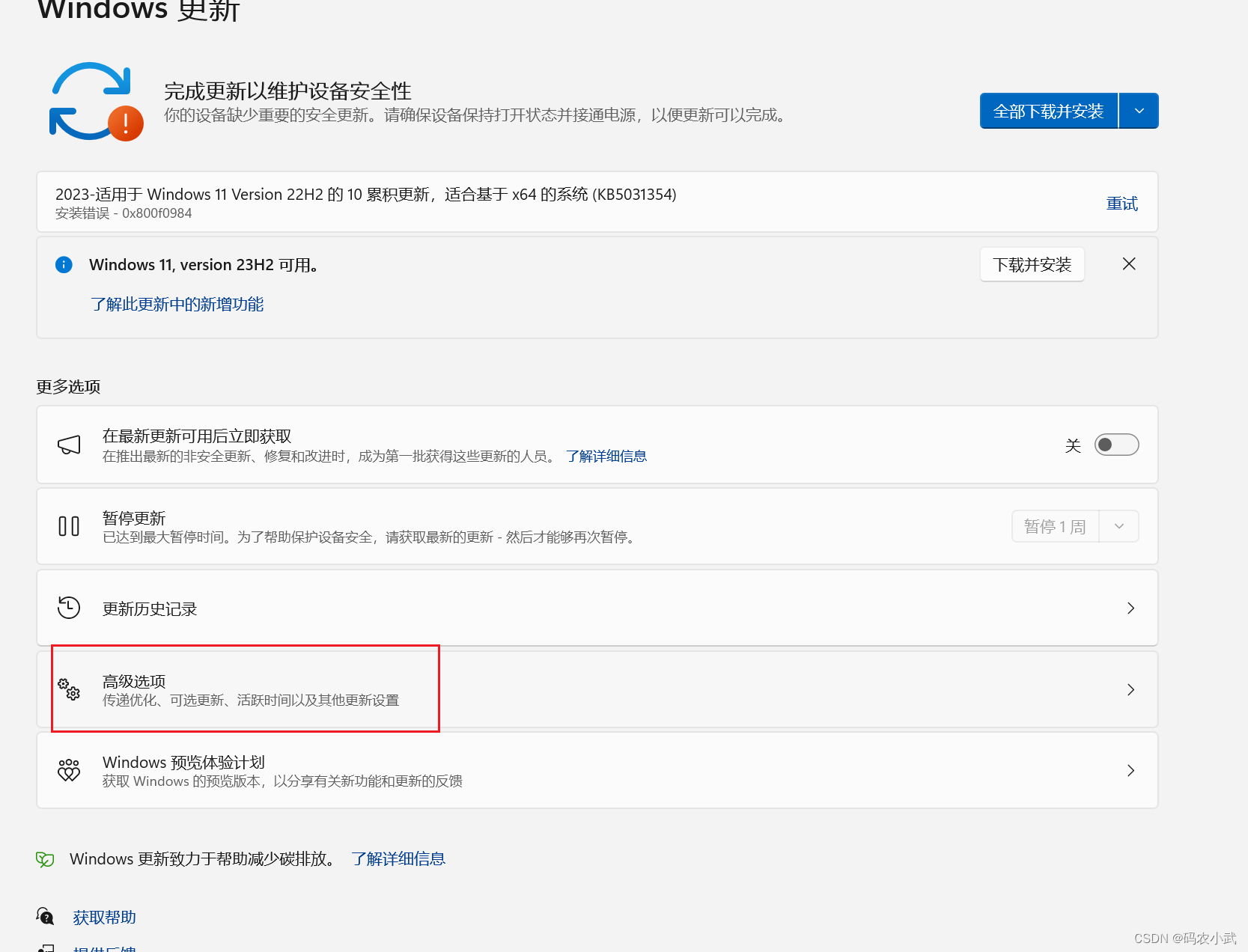Viewport: 1248px width, 952px height.
Task: Click the megaphone icon for latest updates
Action: click(x=69, y=445)
